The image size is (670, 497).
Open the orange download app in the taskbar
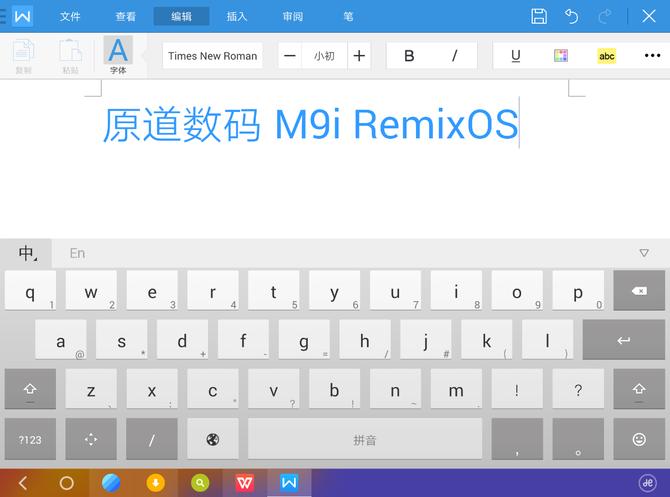tap(156, 483)
